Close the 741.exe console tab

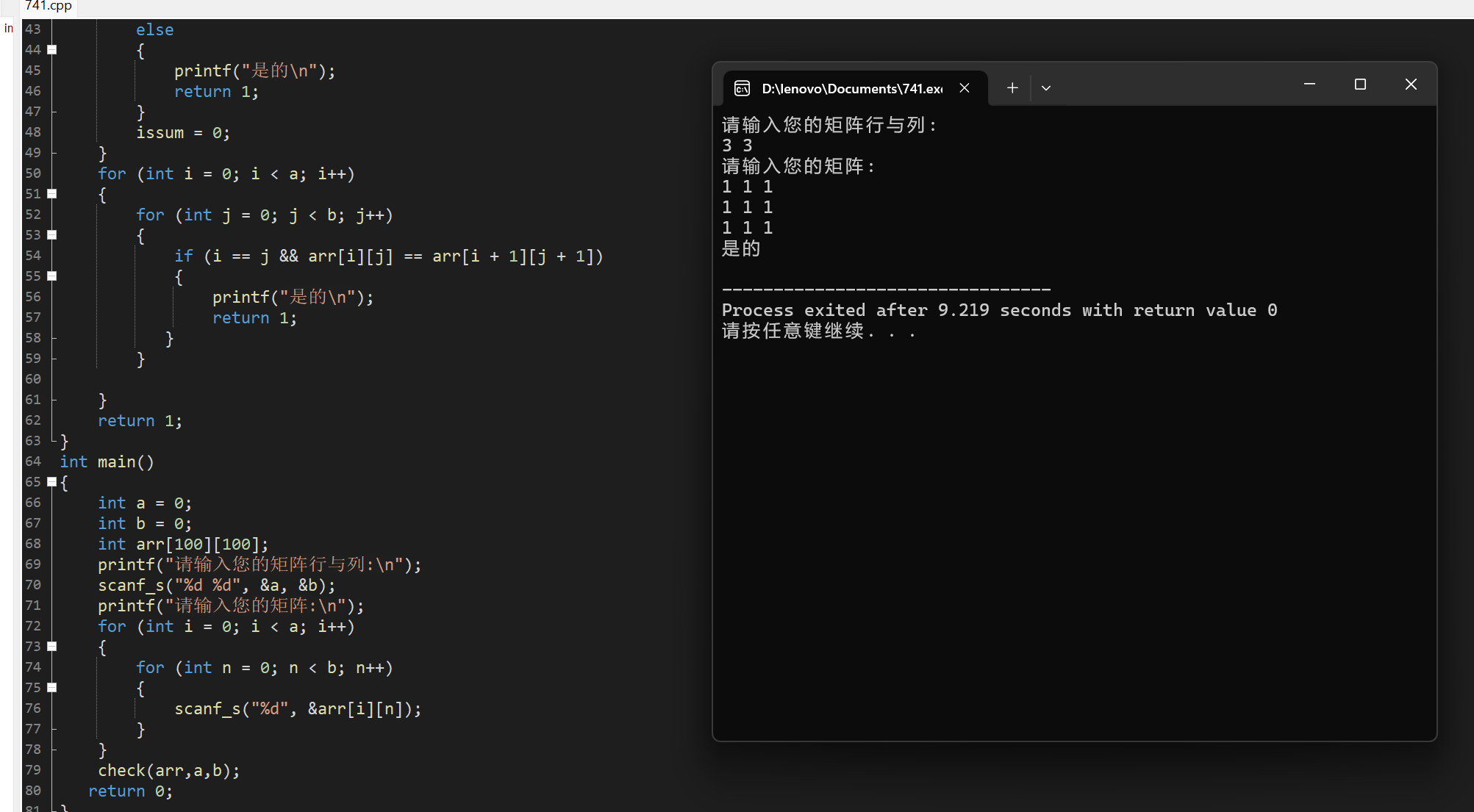(965, 88)
